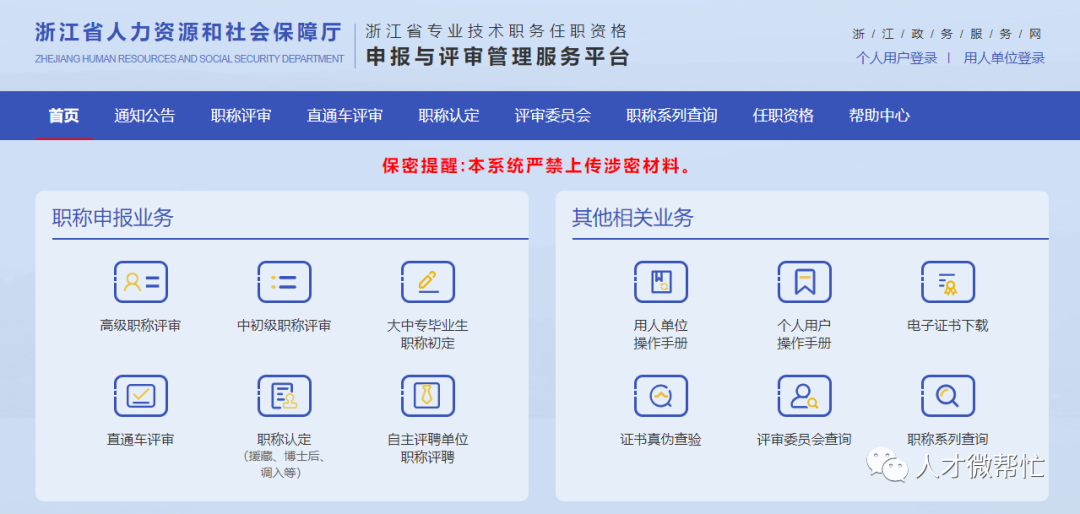Viewport: 1080px width, 514px height.
Task: Click 职称系列查询 in the navigation bar
Action: point(672,116)
